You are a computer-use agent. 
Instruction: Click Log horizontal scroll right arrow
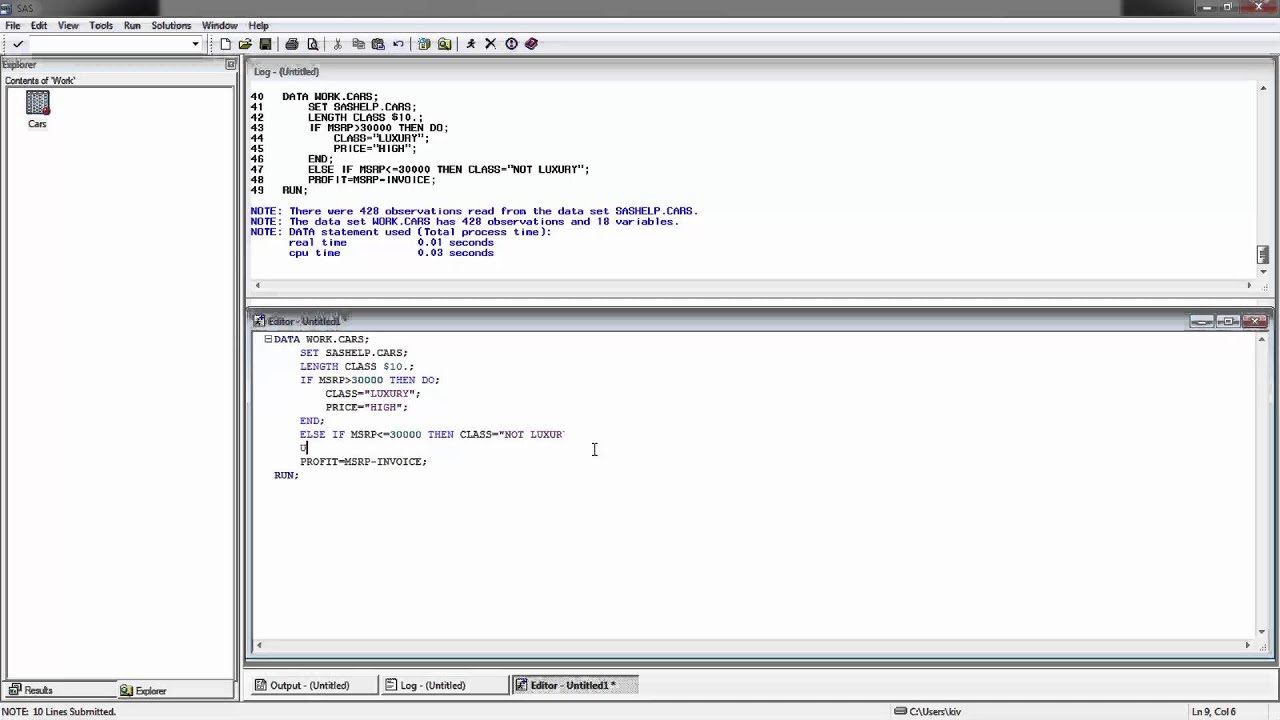(x=1249, y=286)
